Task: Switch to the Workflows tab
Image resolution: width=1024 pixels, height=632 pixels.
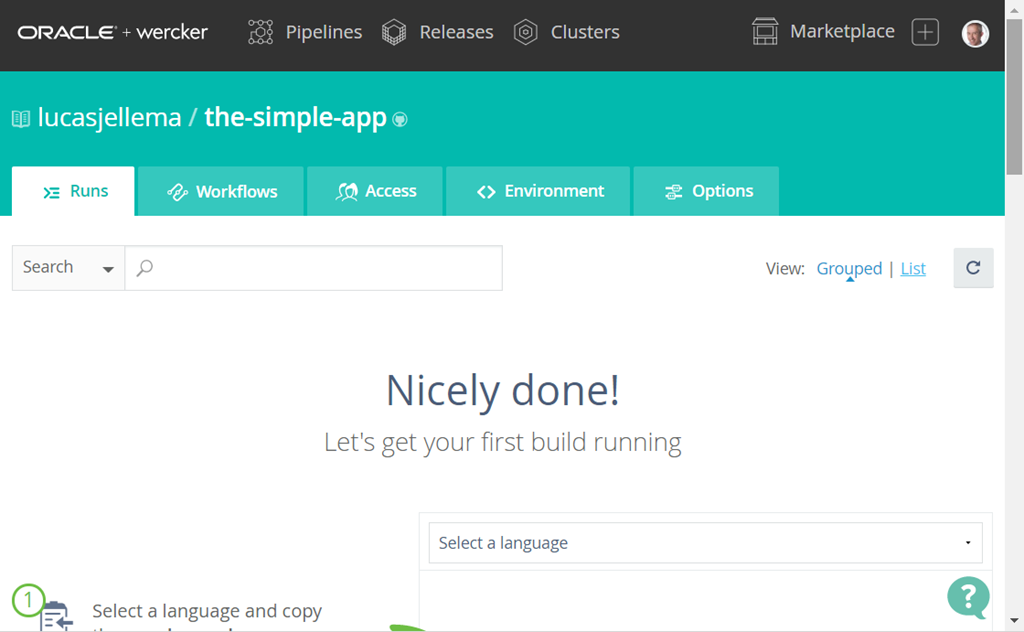Action: pos(221,191)
